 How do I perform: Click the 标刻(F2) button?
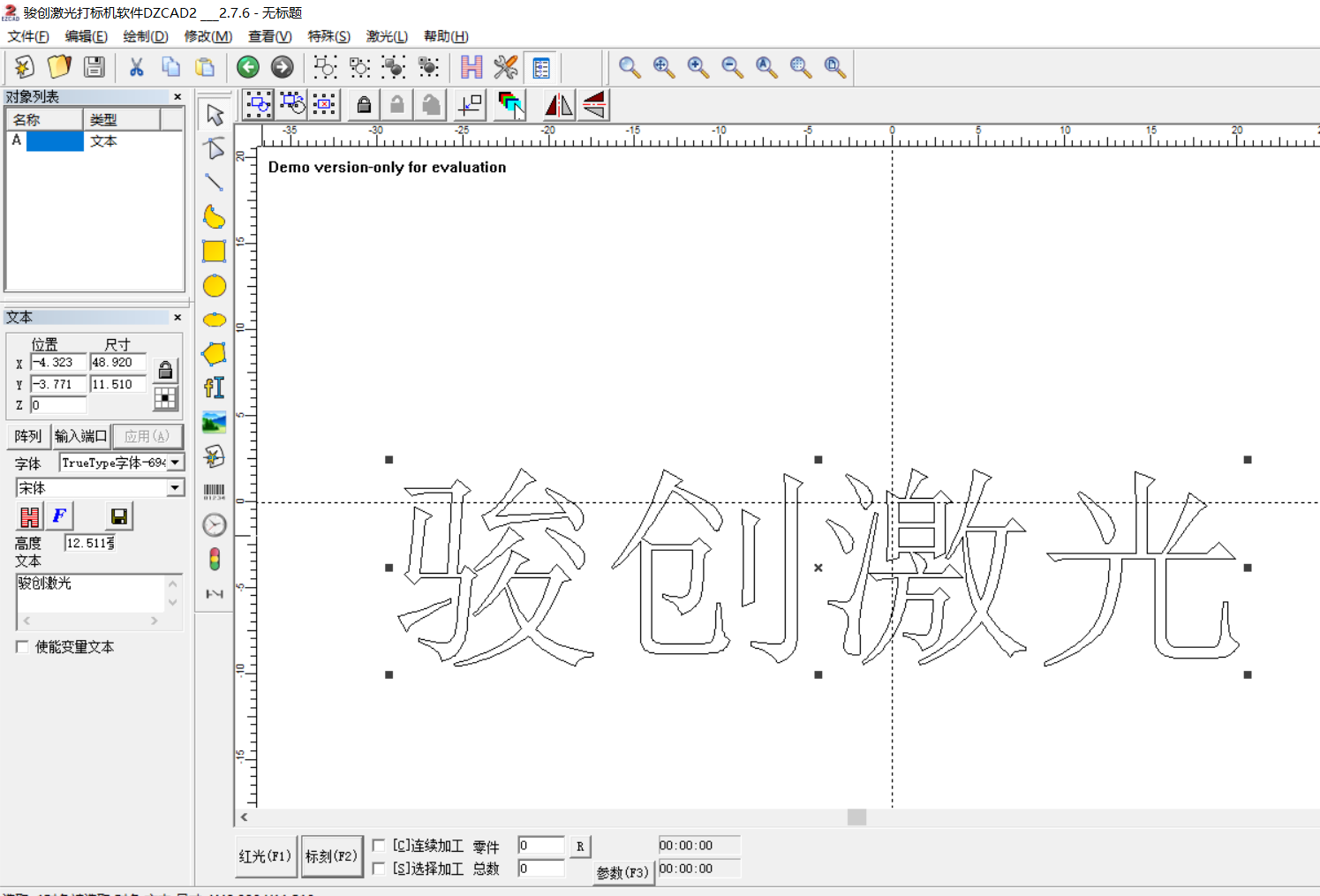coord(332,856)
